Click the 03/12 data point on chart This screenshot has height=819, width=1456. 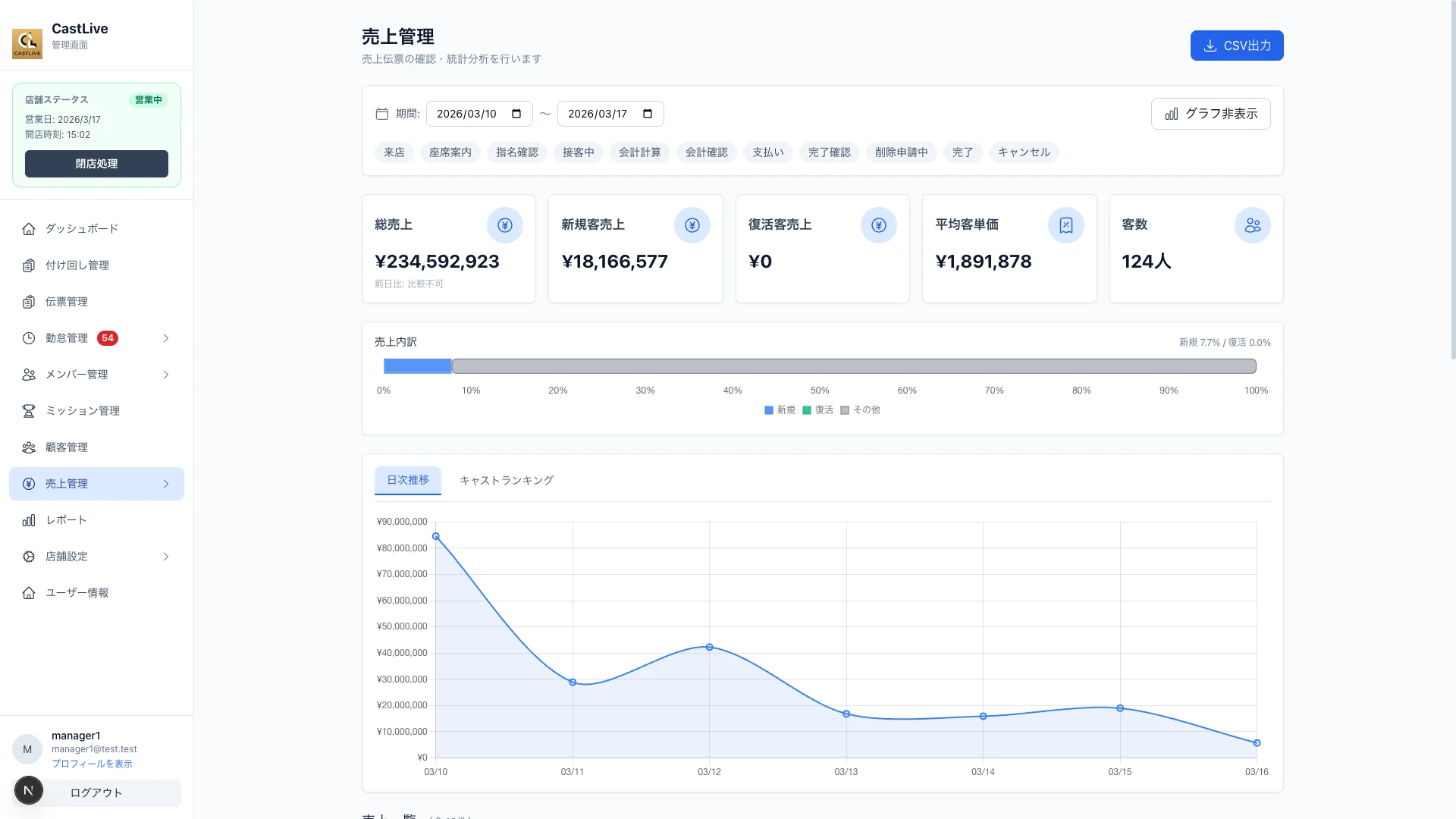[709, 647]
